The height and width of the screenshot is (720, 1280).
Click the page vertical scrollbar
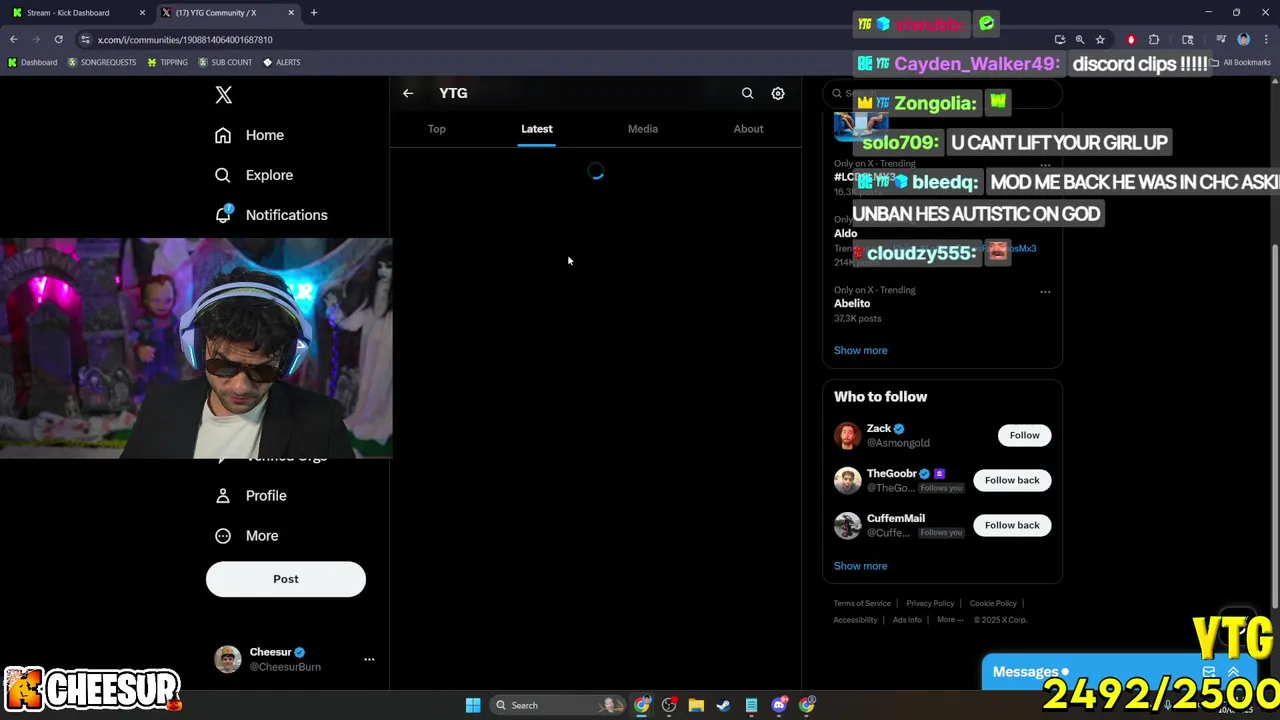(x=1274, y=425)
